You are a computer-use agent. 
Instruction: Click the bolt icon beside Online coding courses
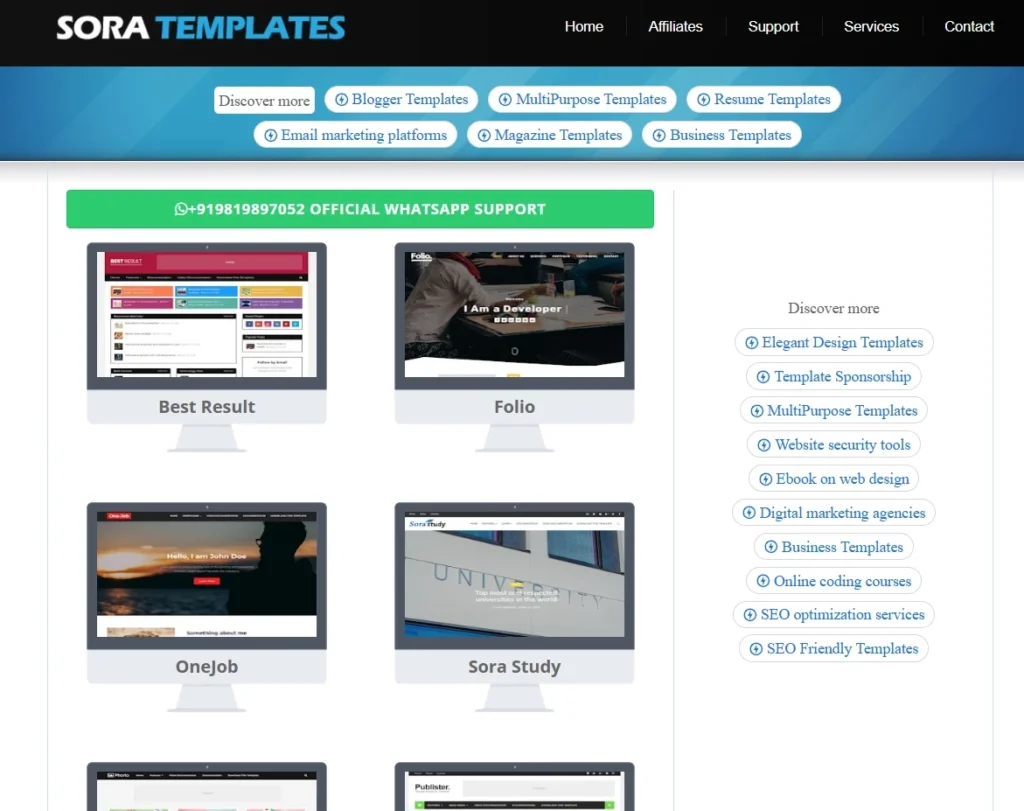[763, 580]
